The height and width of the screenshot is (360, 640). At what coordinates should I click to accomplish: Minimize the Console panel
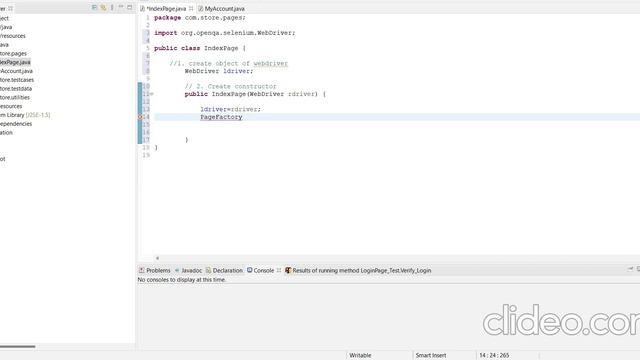click(x=630, y=269)
